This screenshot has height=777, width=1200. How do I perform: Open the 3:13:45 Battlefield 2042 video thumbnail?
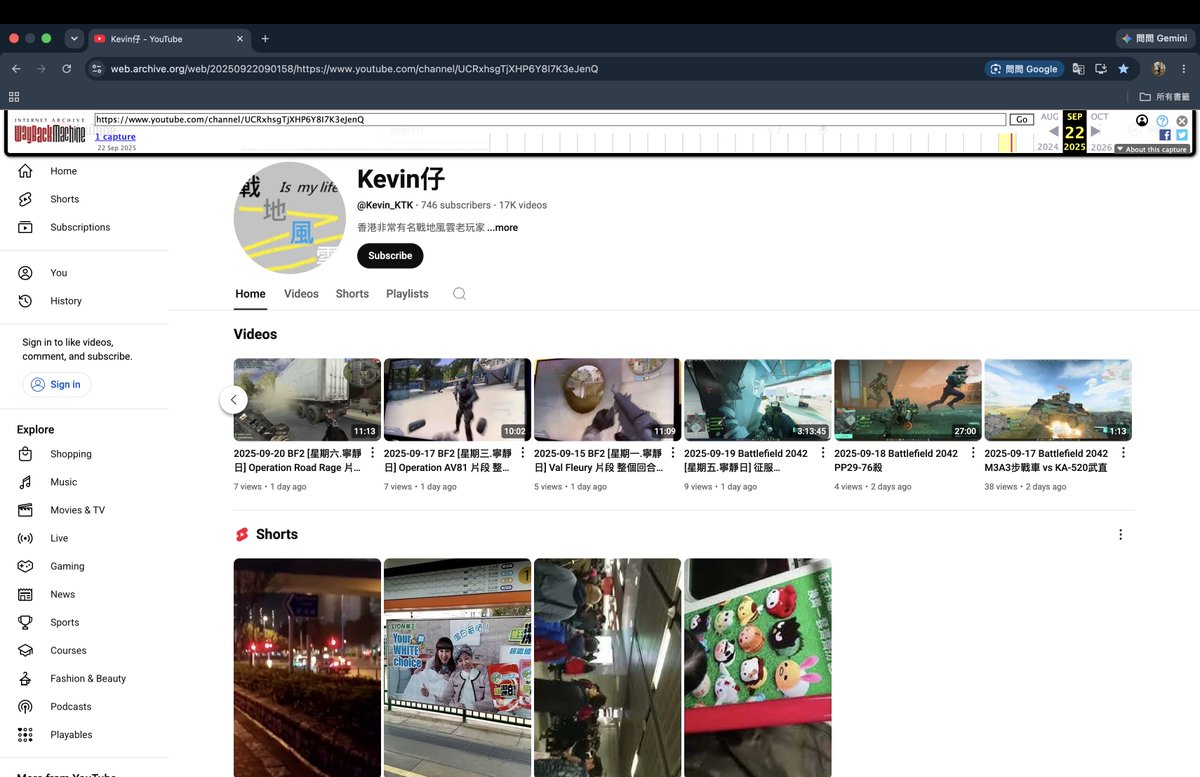[x=758, y=400]
